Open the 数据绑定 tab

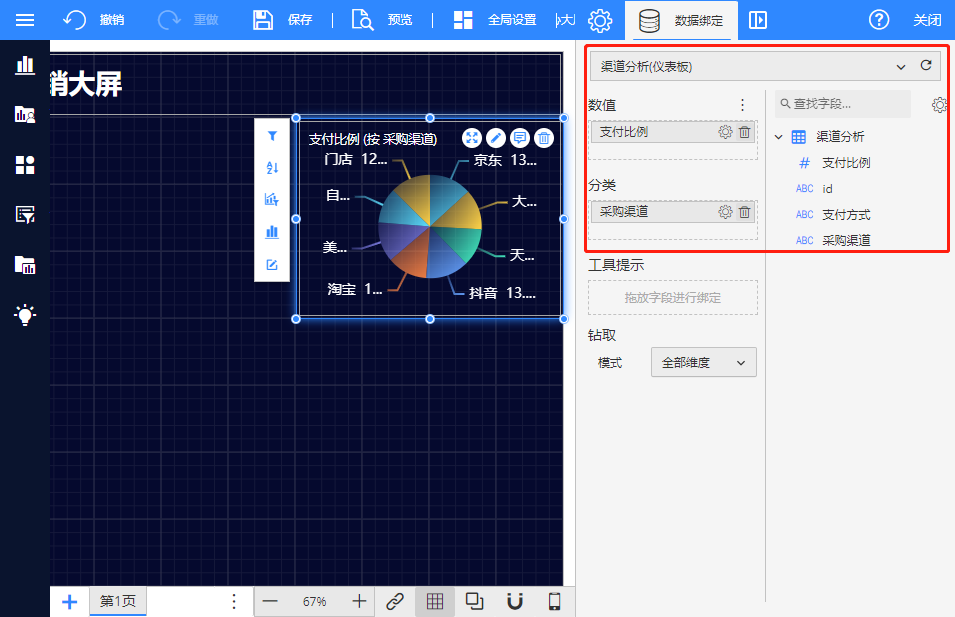click(681, 20)
